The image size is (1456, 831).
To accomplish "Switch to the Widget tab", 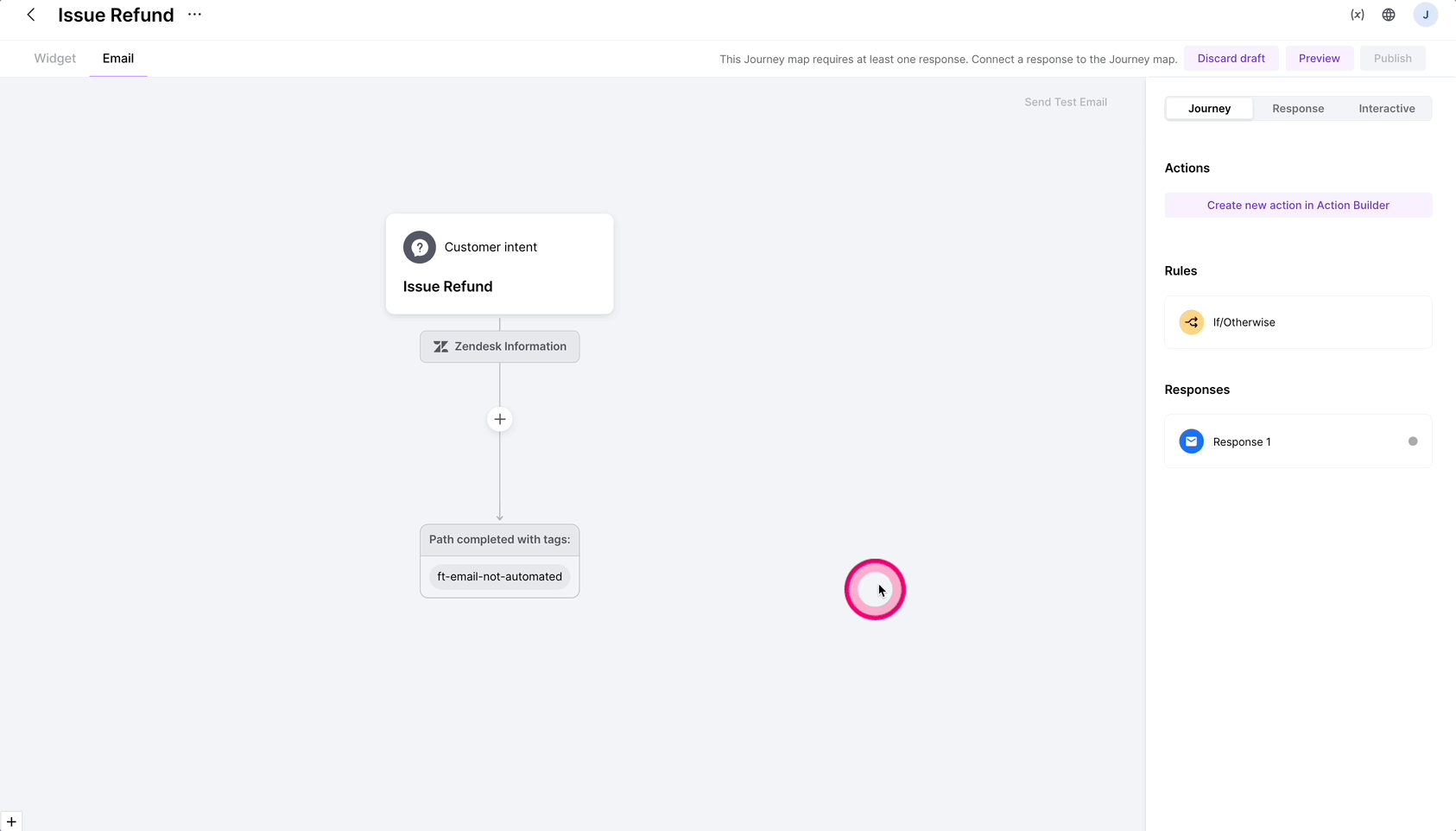I will point(55,59).
